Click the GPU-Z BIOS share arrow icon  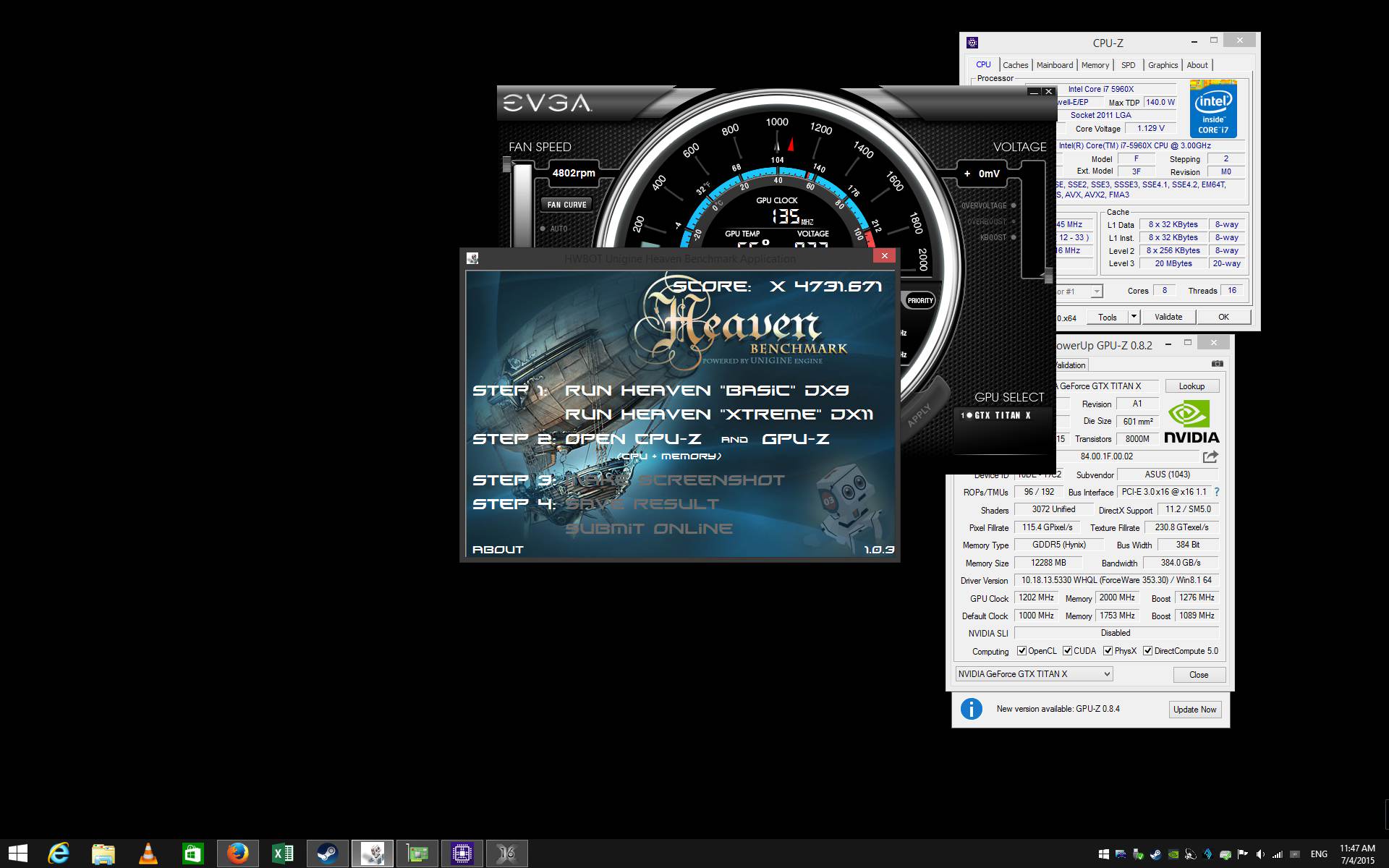(x=1210, y=456)
